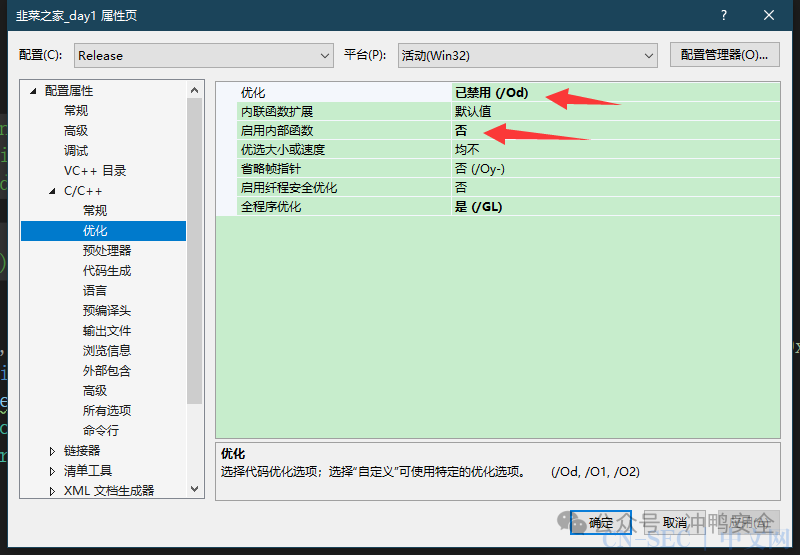Click the 配置属性 tree label

(x=69, y=91)
